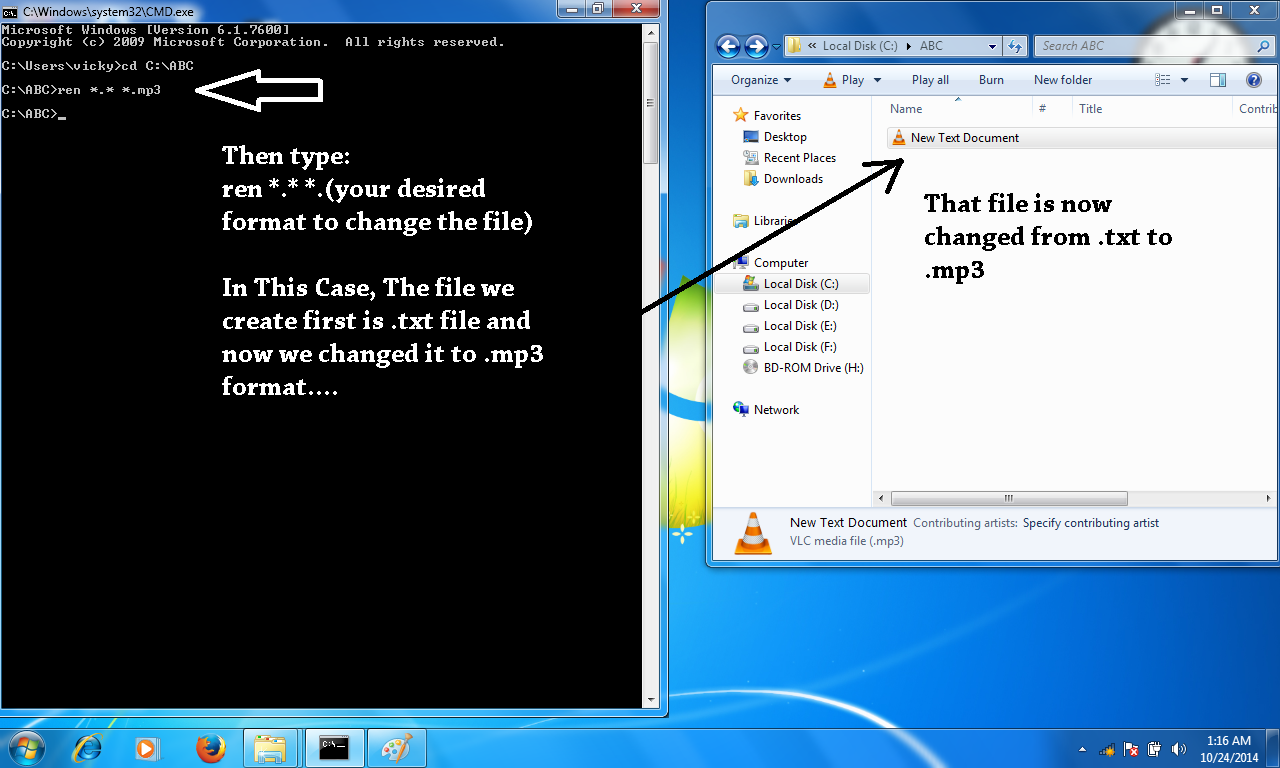Open Local Disk (E:)
The width and height of the screenshot is (1280, 768).
coord(800,326)
